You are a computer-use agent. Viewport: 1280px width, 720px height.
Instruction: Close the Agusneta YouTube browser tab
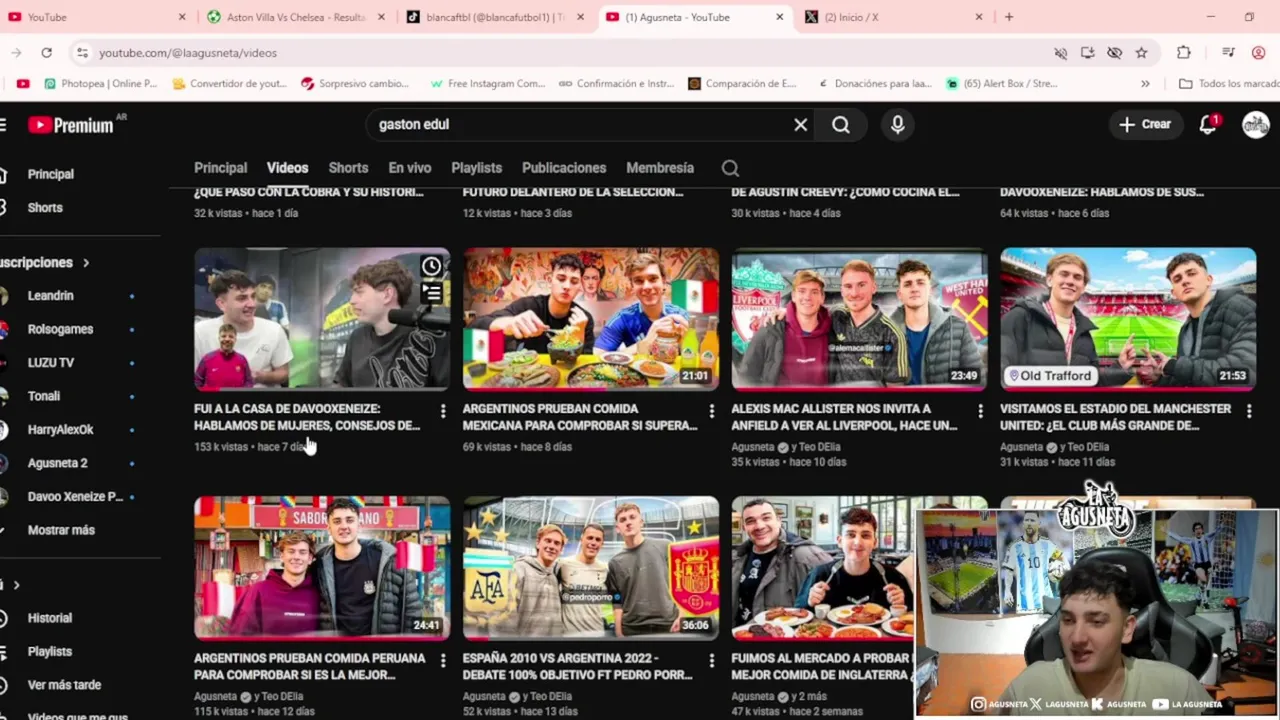point(779,17)
